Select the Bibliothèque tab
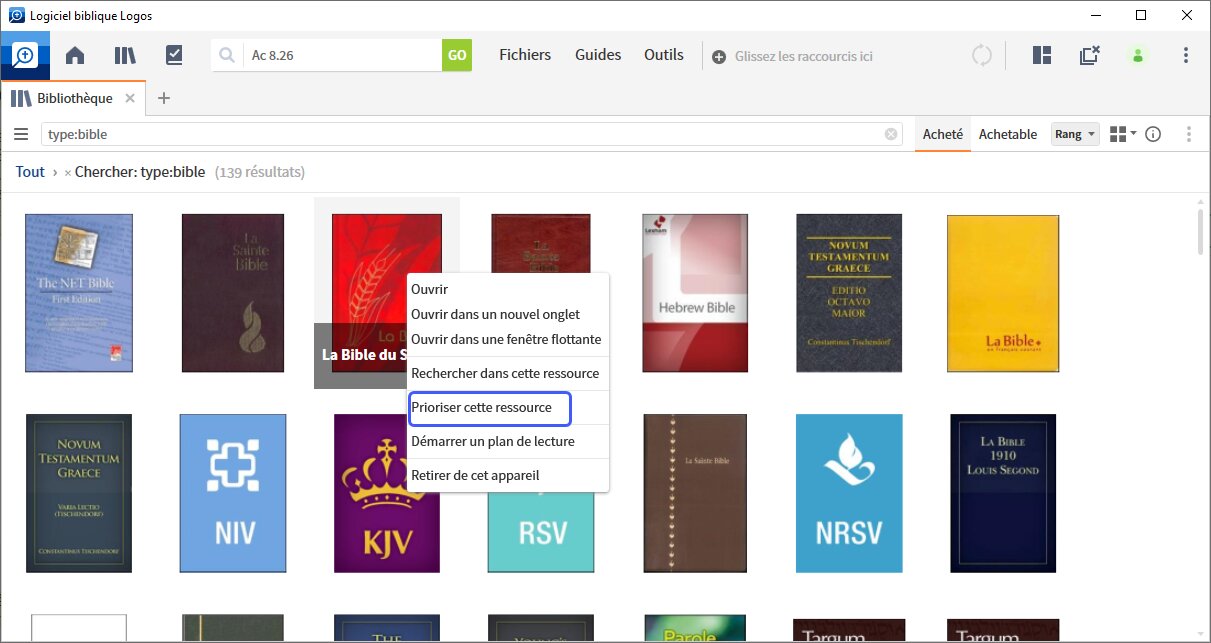1211x643 pixels. tap(74, 98)
